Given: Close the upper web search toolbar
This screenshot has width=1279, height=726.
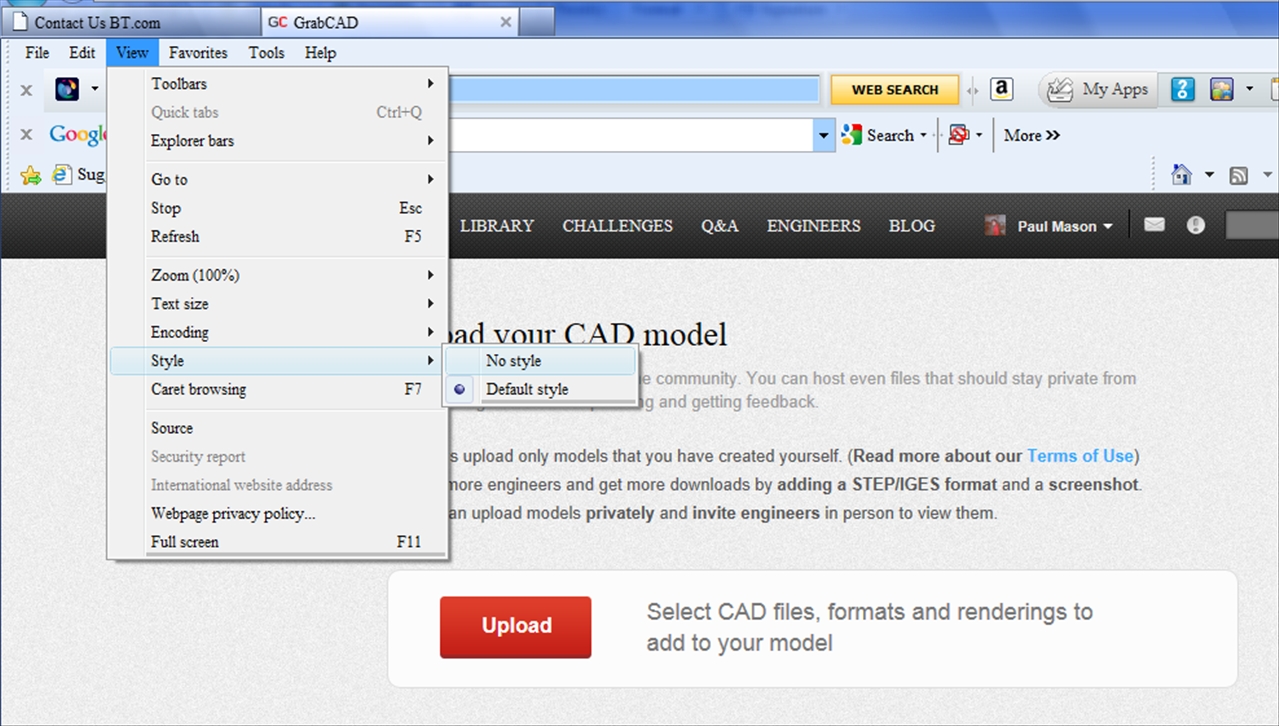Looking at the screenshot, I should click(x=27, y=90).
